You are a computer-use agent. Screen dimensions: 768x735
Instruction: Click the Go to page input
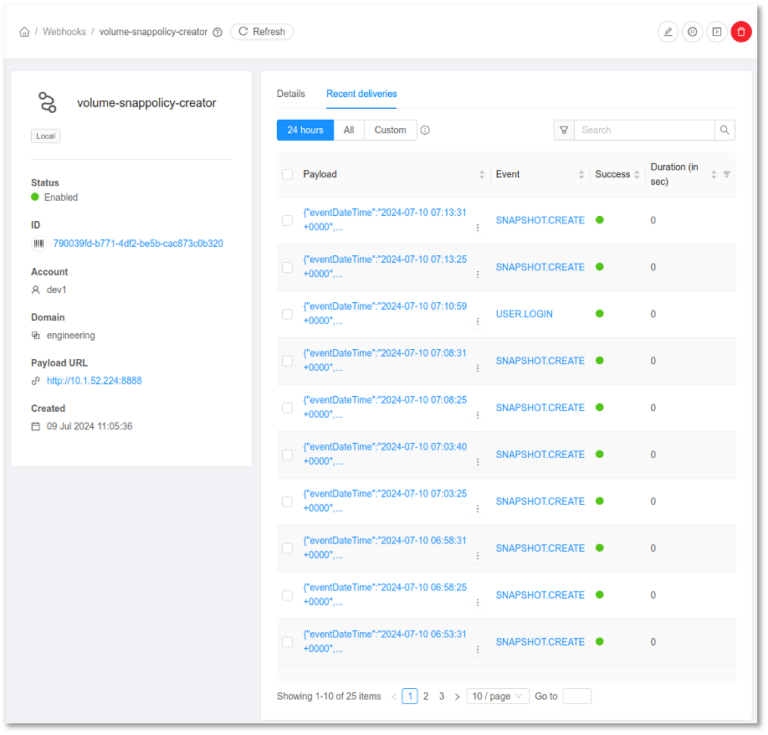(x=577, y=697)
